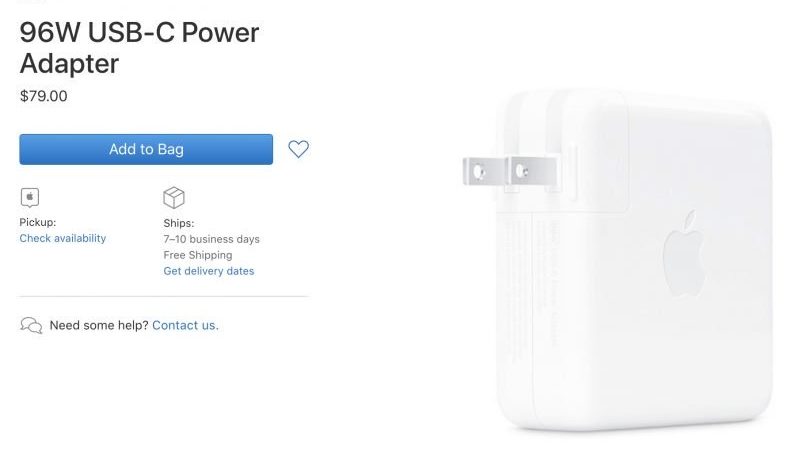Click the Pickup: label
The height and width of the screenshot is (450, 800).
click(x=38, y=222)
